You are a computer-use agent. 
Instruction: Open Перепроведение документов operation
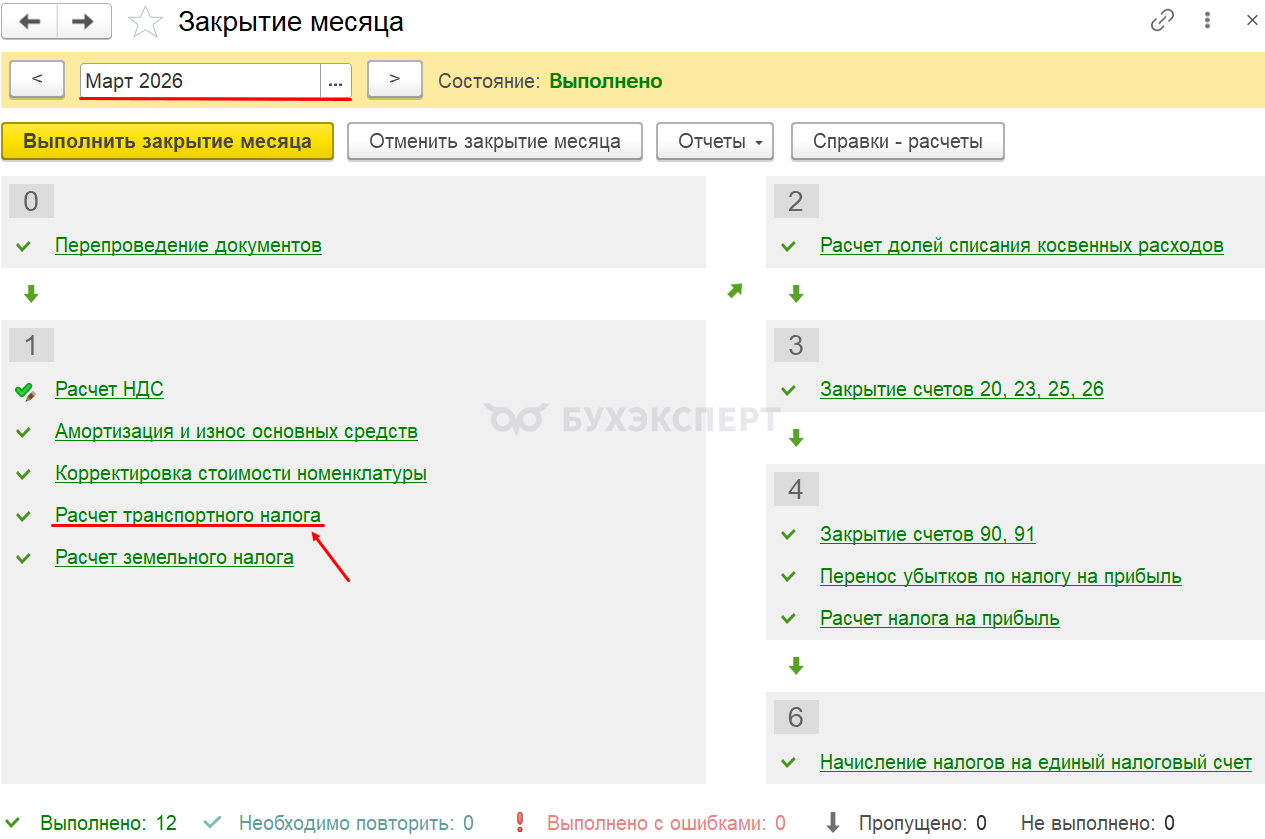(x=188, y=245)
